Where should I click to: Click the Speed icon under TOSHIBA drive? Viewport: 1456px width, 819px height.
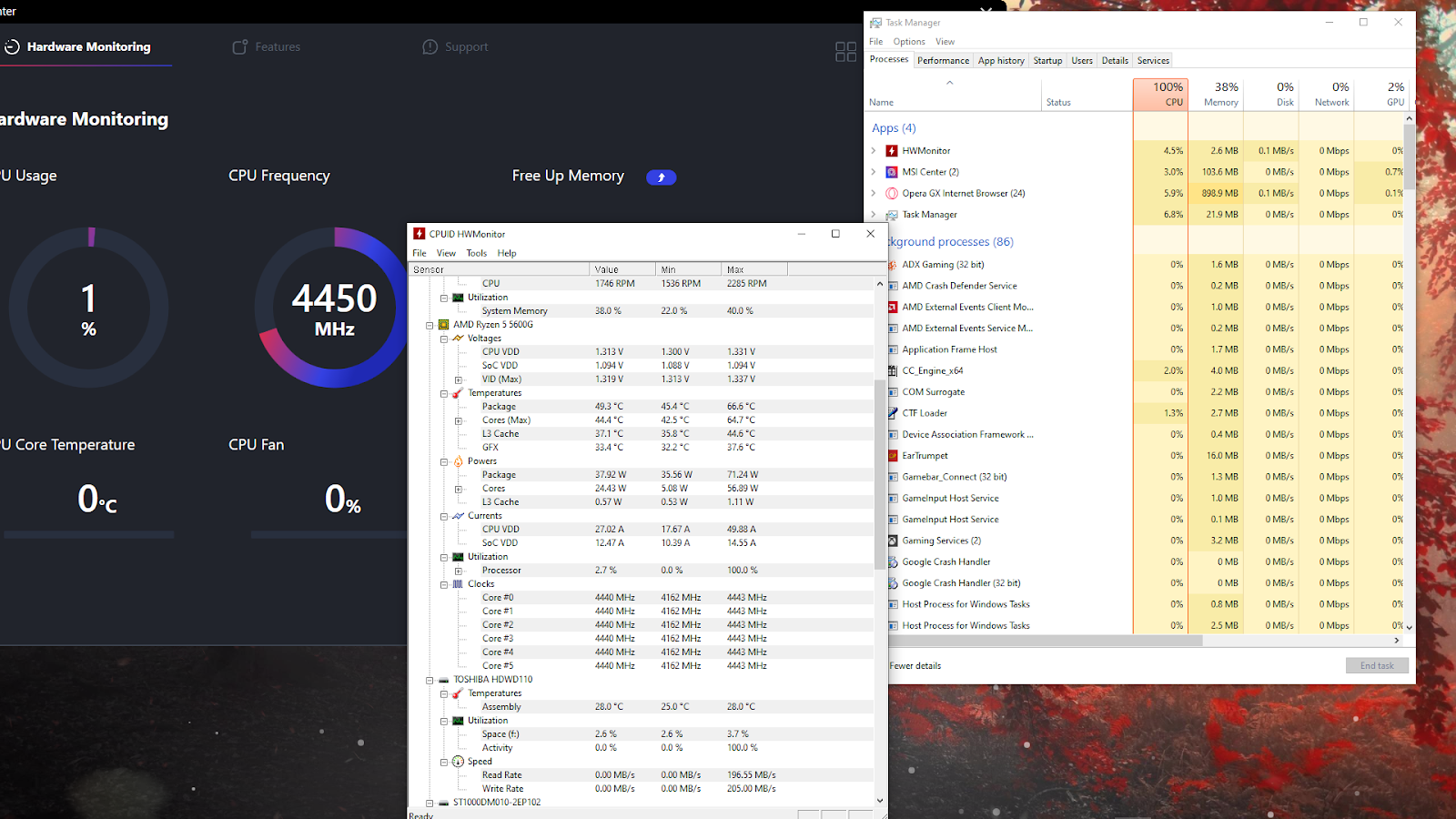[458, 762]
